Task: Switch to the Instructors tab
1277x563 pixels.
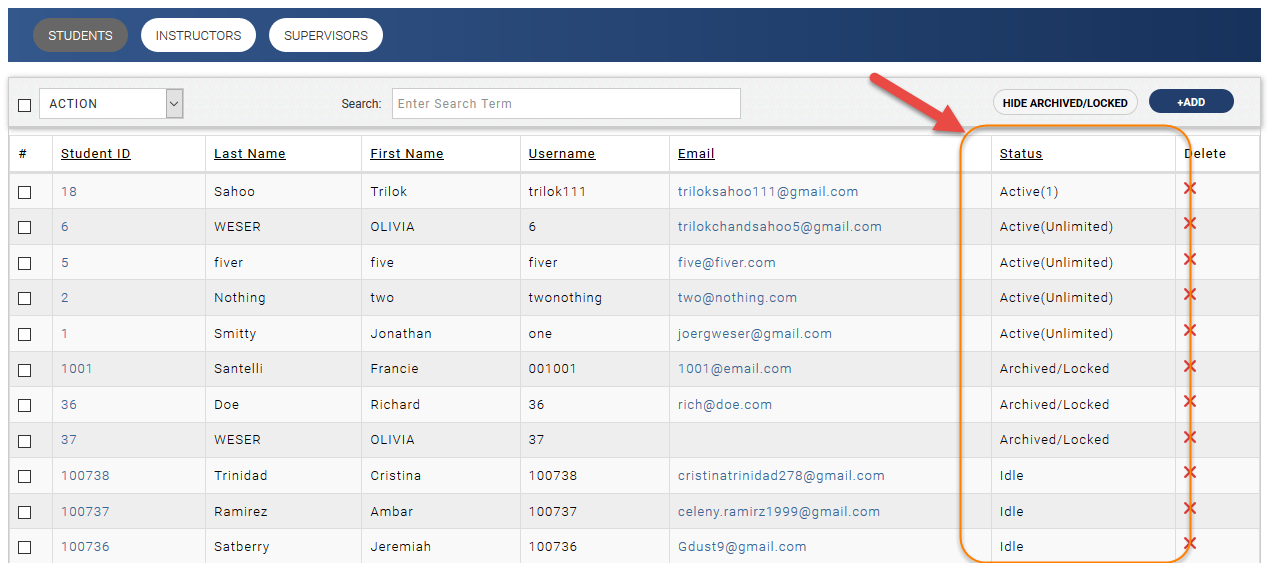Action: (198, 36)
